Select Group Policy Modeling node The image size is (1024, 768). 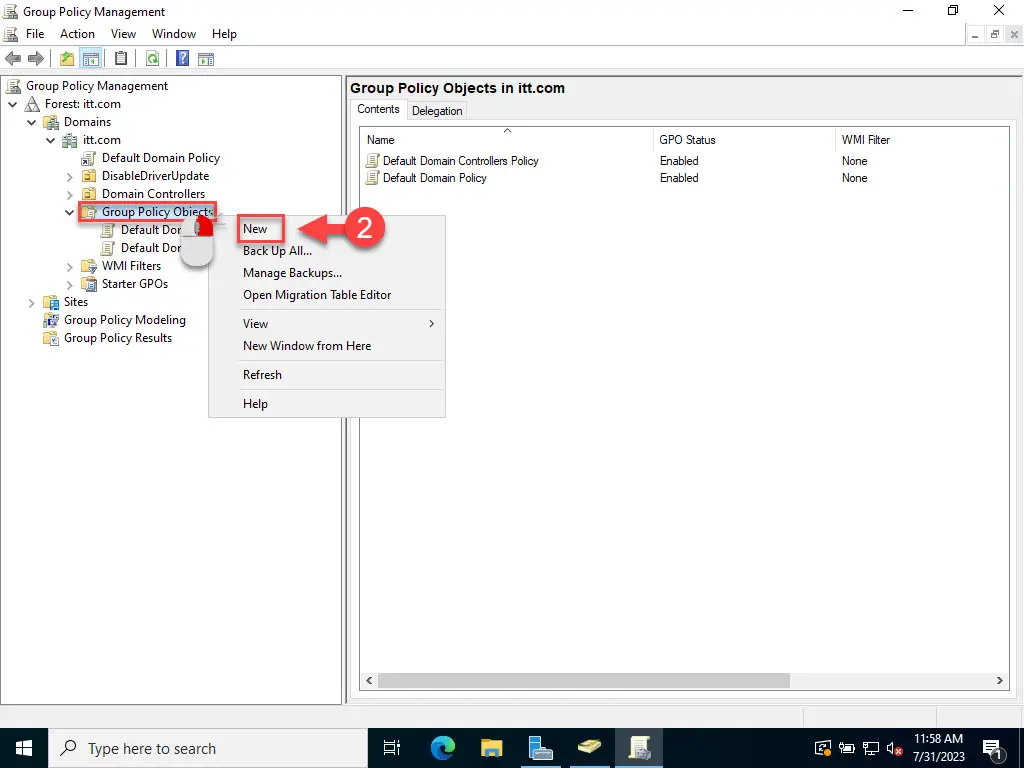click(124, 320)
